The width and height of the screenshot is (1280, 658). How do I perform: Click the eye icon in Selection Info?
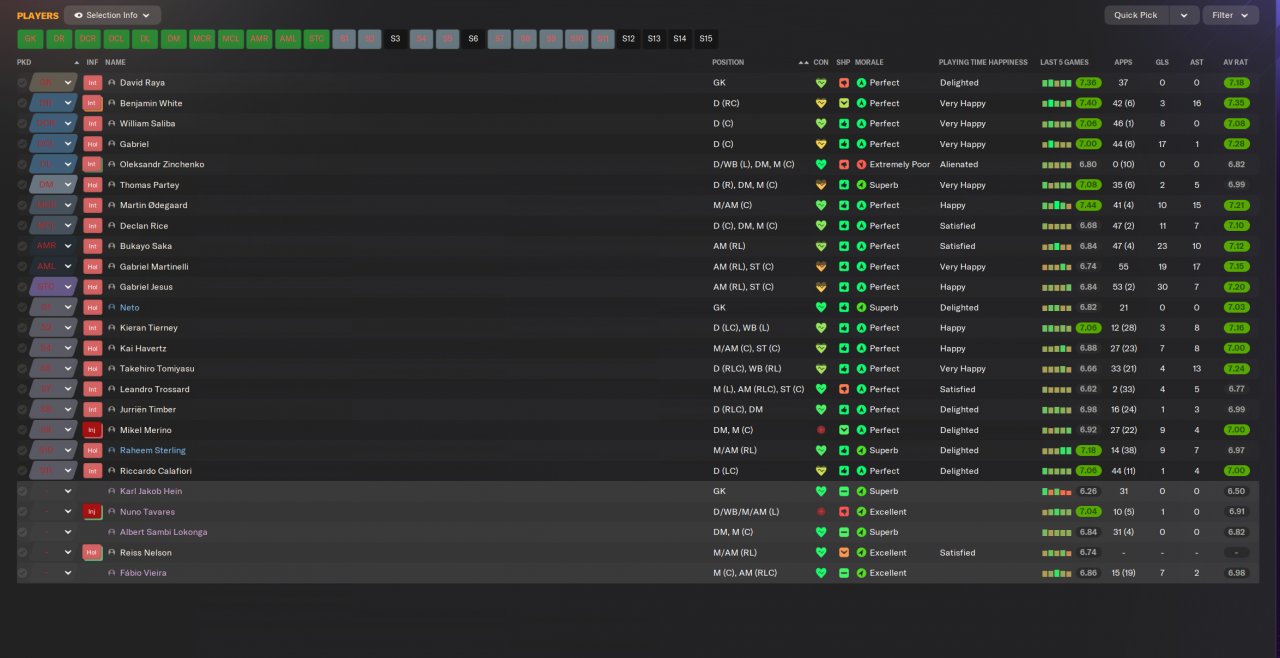(78, 15)
